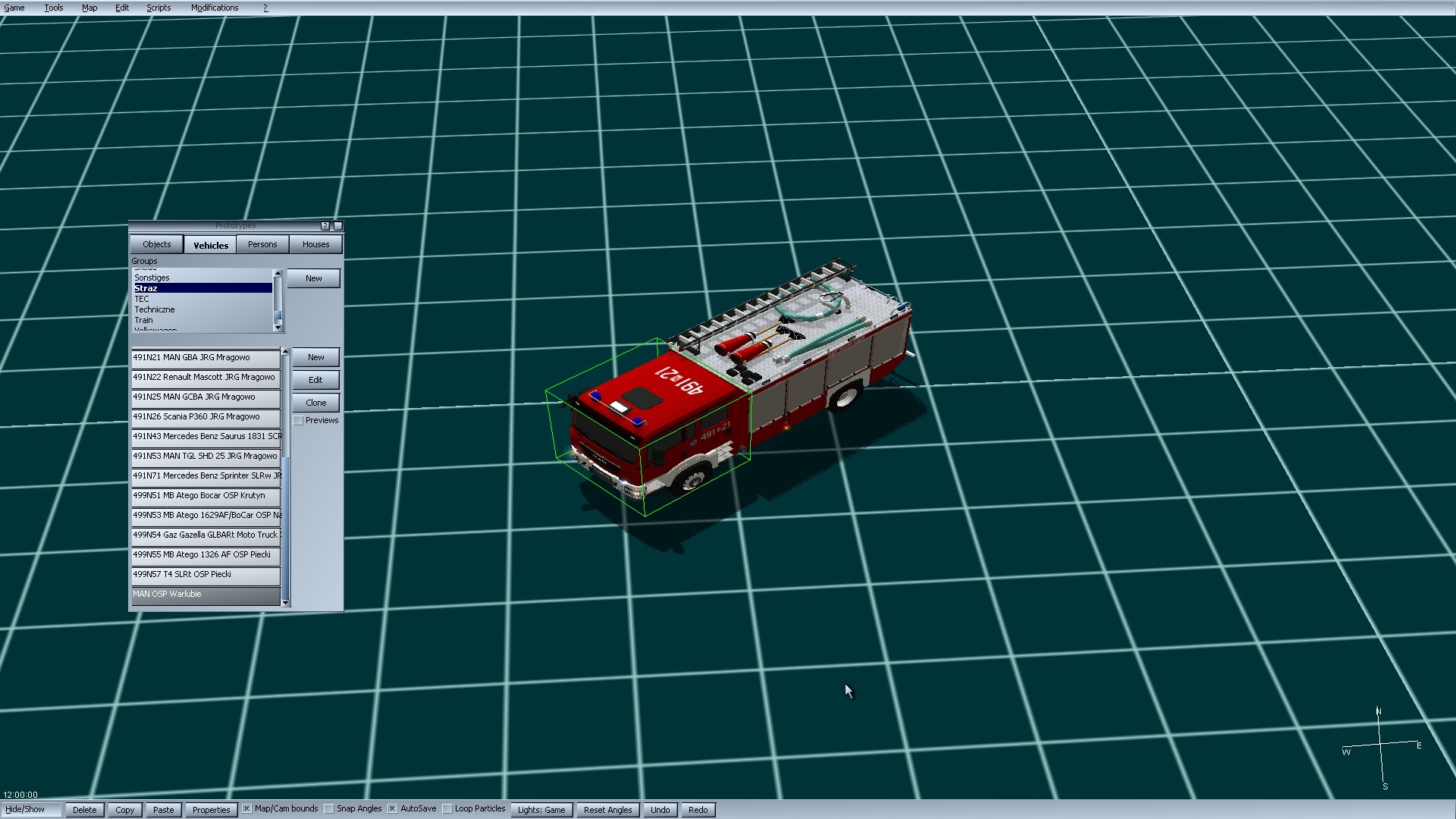The image size is (1456, 819).
Task: Open the Scripts menu
Action: [158, 8]
